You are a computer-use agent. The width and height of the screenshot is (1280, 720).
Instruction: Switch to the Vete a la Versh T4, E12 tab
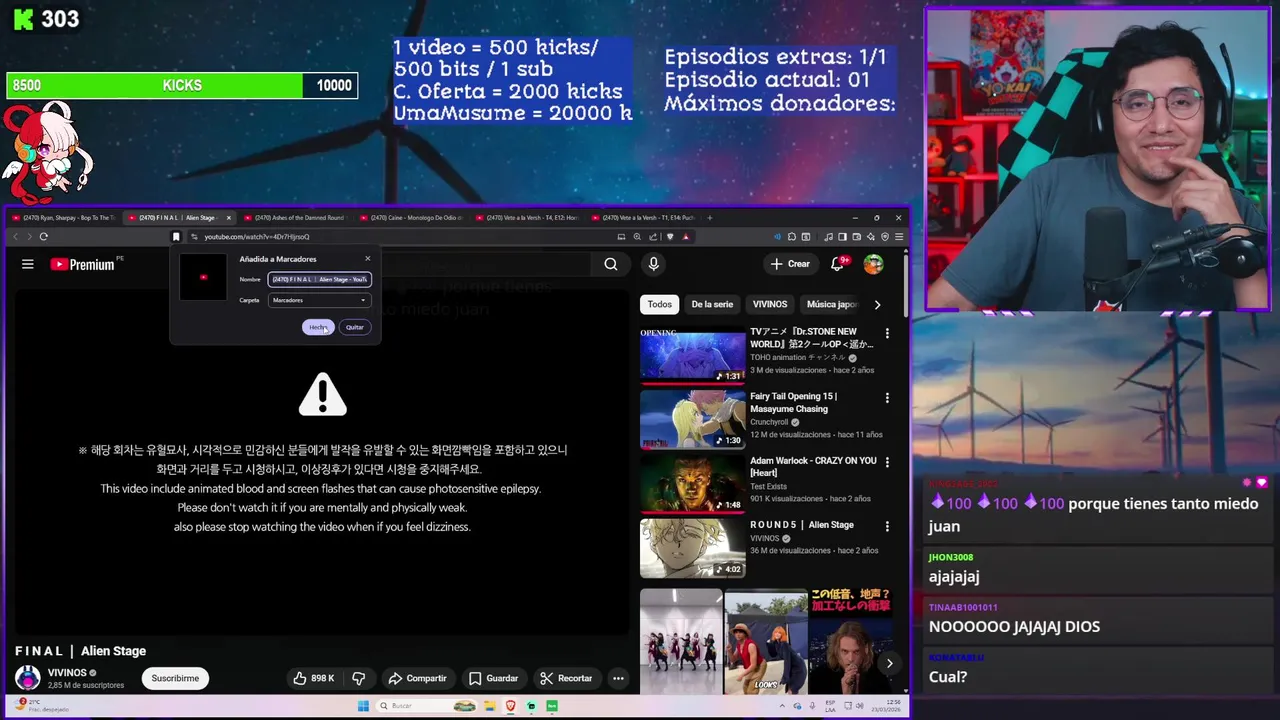(x=528, y=217)
